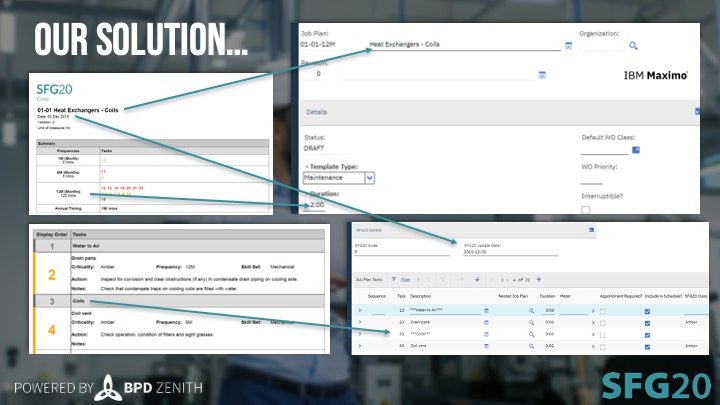Tick Appointment Required for task 30
Image resolution: width=720 pixels, height=405 pixels.
pos(602,335)
